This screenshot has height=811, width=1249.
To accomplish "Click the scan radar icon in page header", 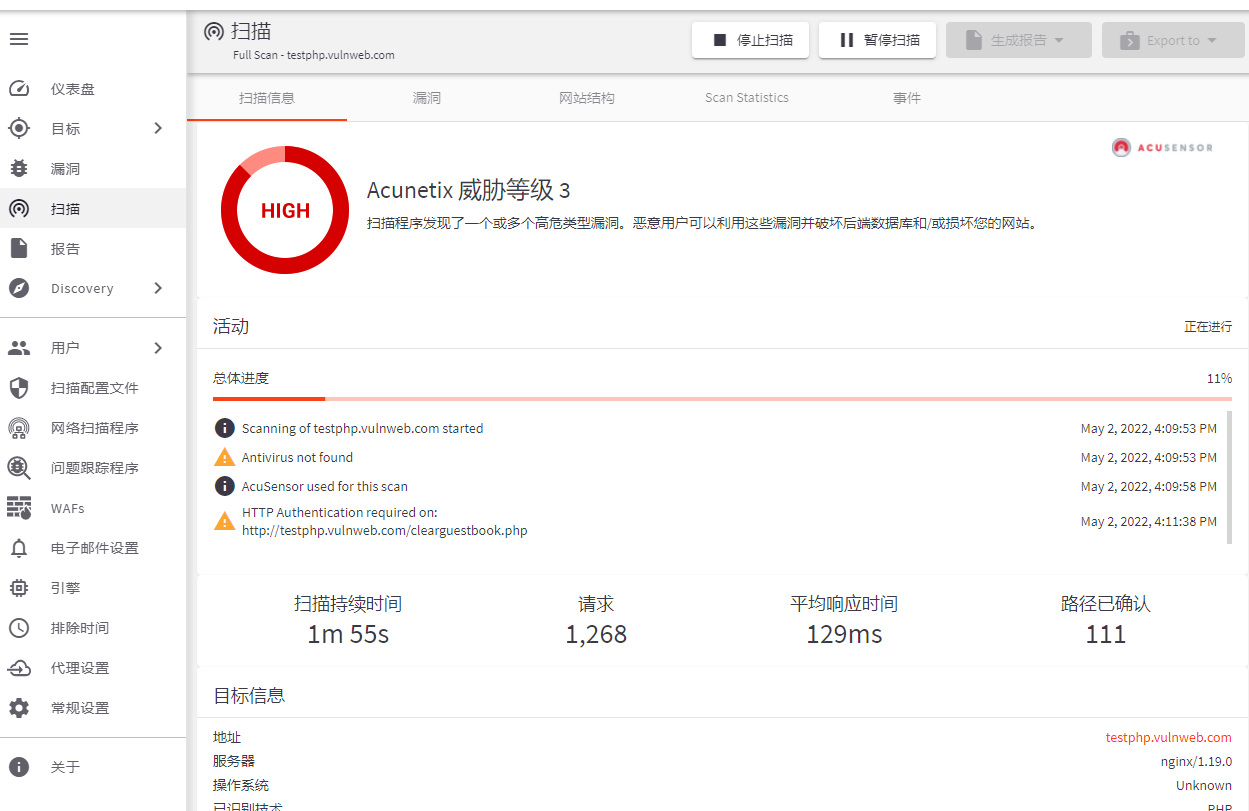I will tap(213, 31).
